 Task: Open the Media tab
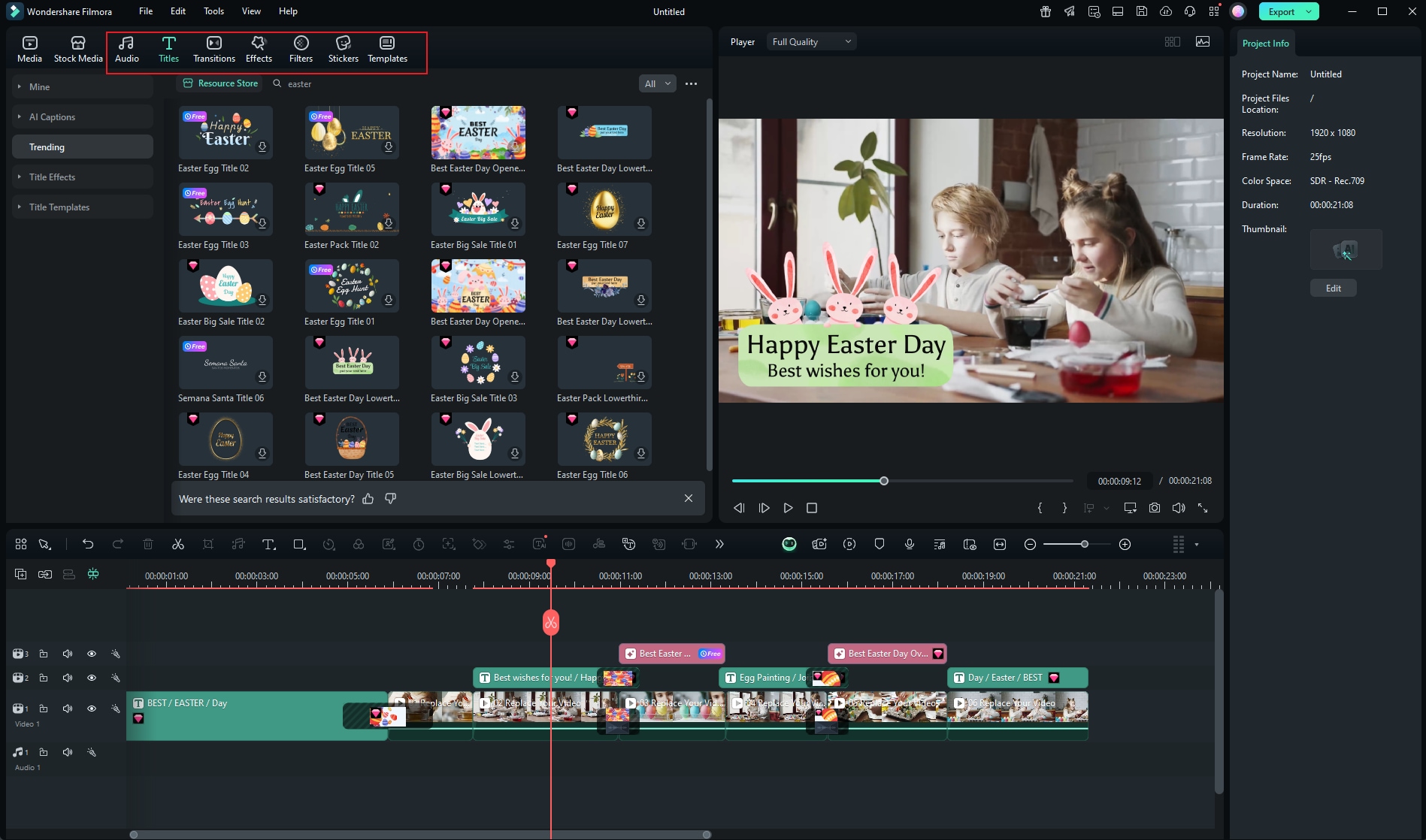[29, 50]
